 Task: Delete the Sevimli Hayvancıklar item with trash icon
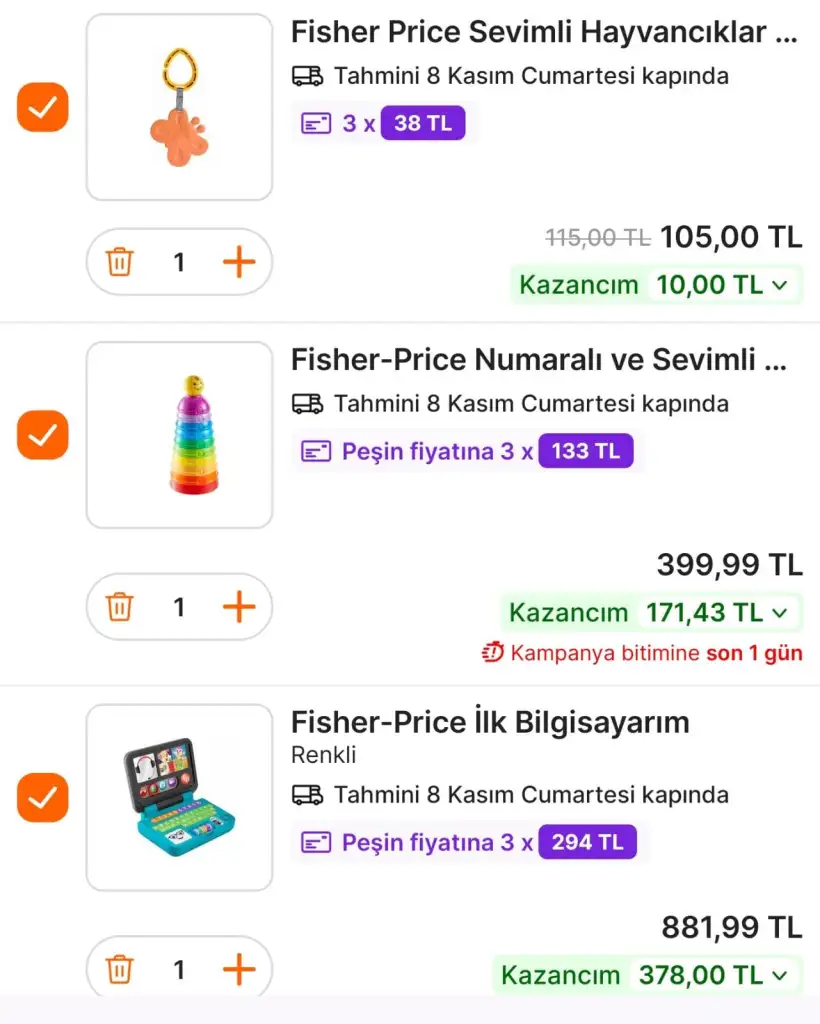click(120, 263)
